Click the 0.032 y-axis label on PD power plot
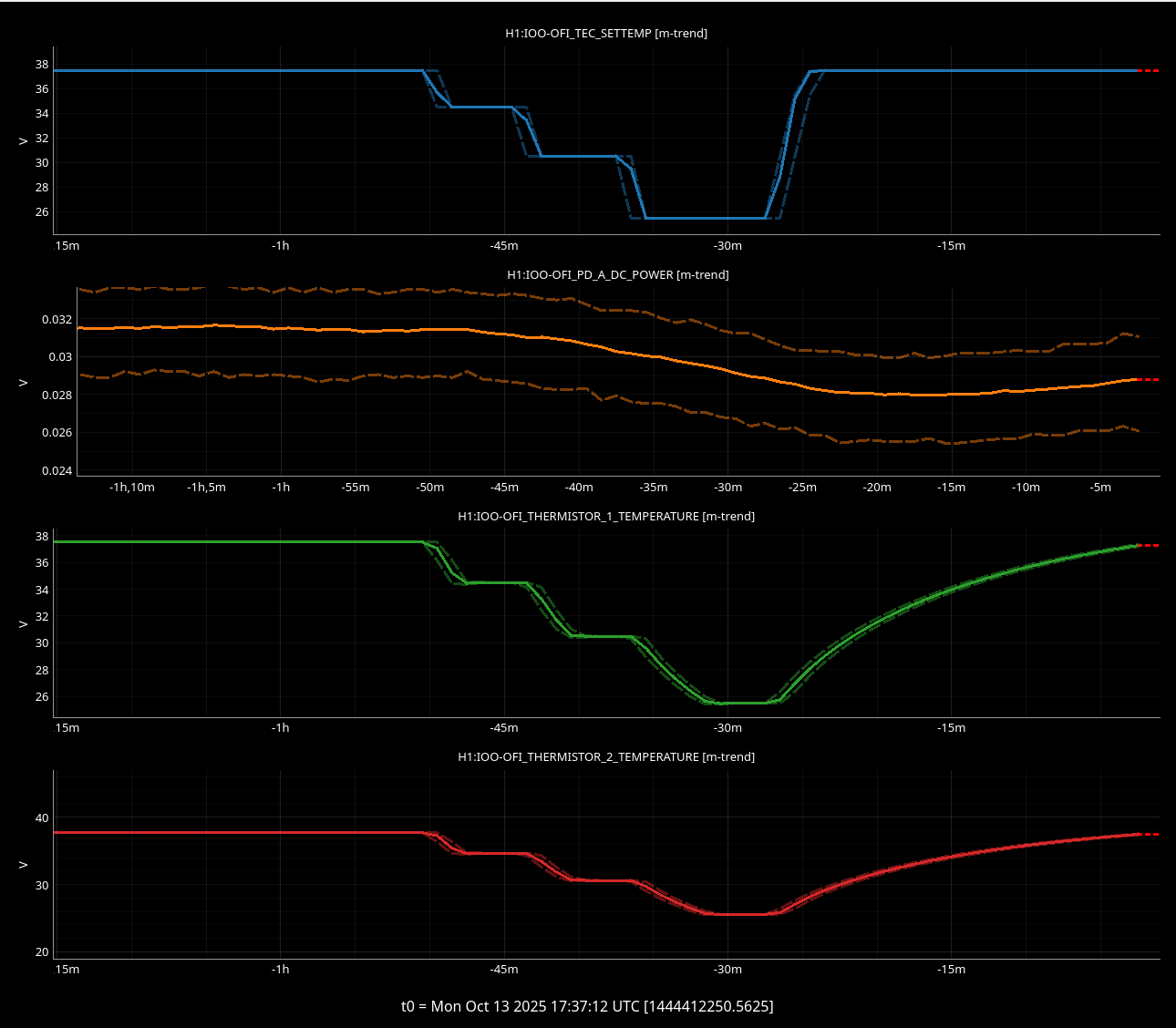The image size is (1176, 1028). pyautogui.click(x=57, y=320)
